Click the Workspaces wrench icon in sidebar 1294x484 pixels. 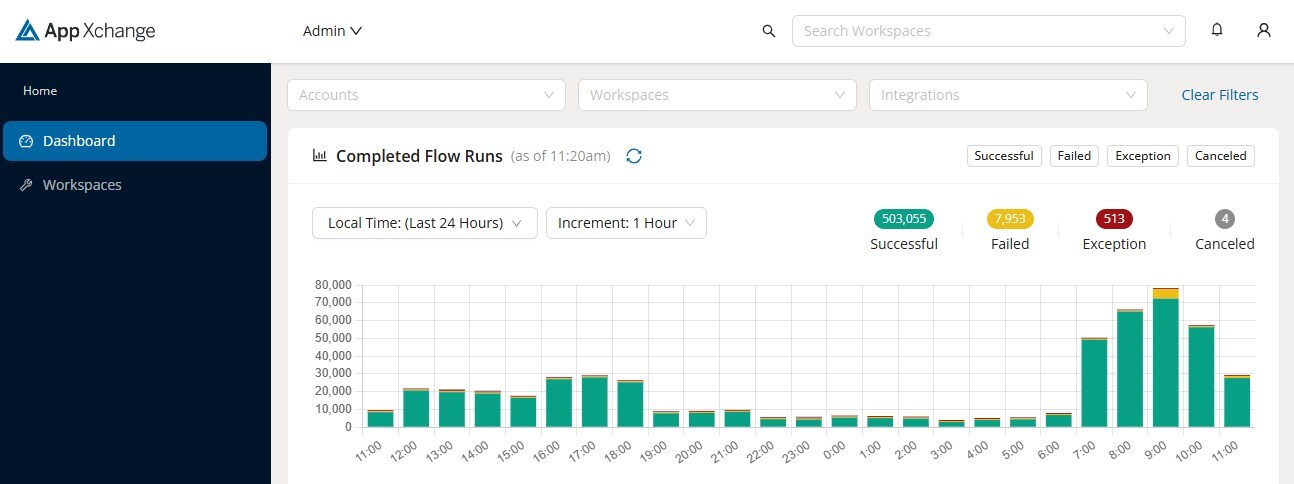coord(27,185)
